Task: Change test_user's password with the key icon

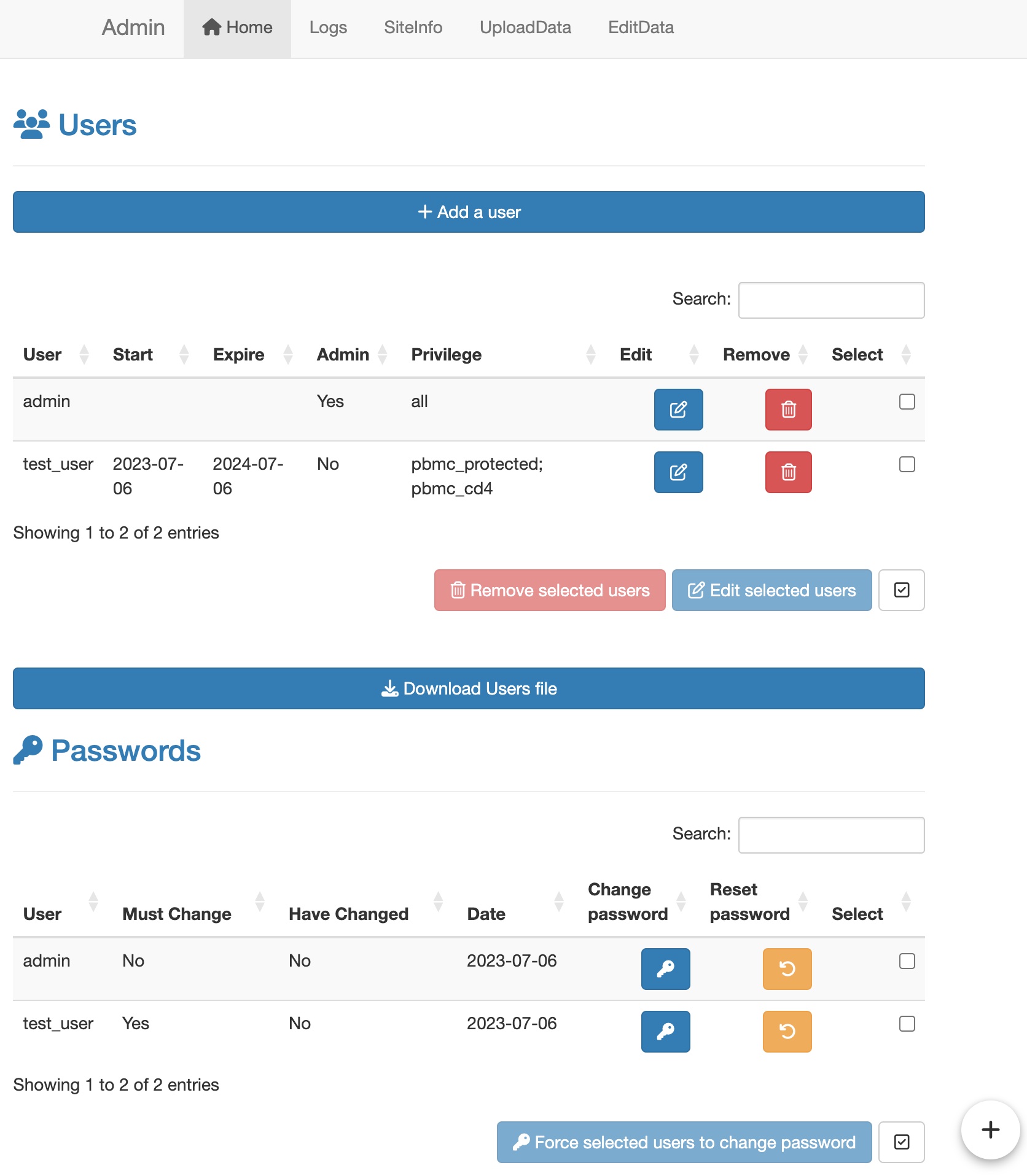Action: click(x=665, y=1032)
